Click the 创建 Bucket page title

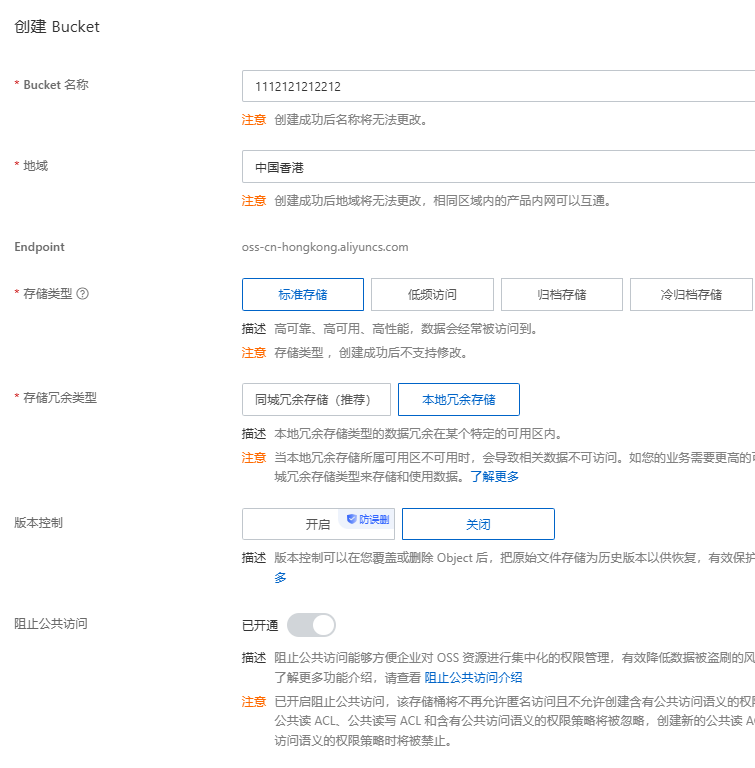coord(57,26)
